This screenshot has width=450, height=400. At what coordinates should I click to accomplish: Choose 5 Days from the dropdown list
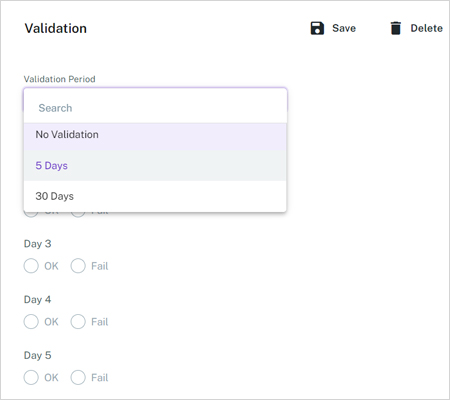point(155,166)
